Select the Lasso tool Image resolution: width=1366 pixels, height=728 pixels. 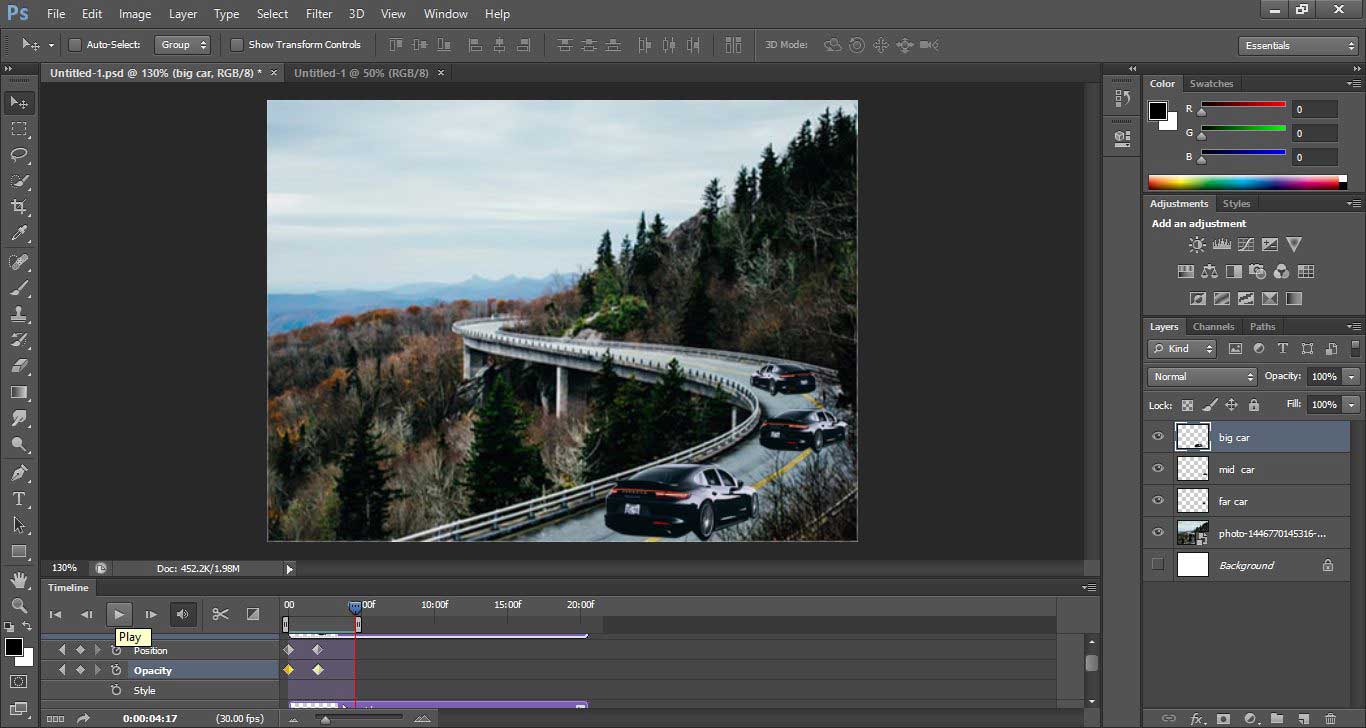click(19, 155)
